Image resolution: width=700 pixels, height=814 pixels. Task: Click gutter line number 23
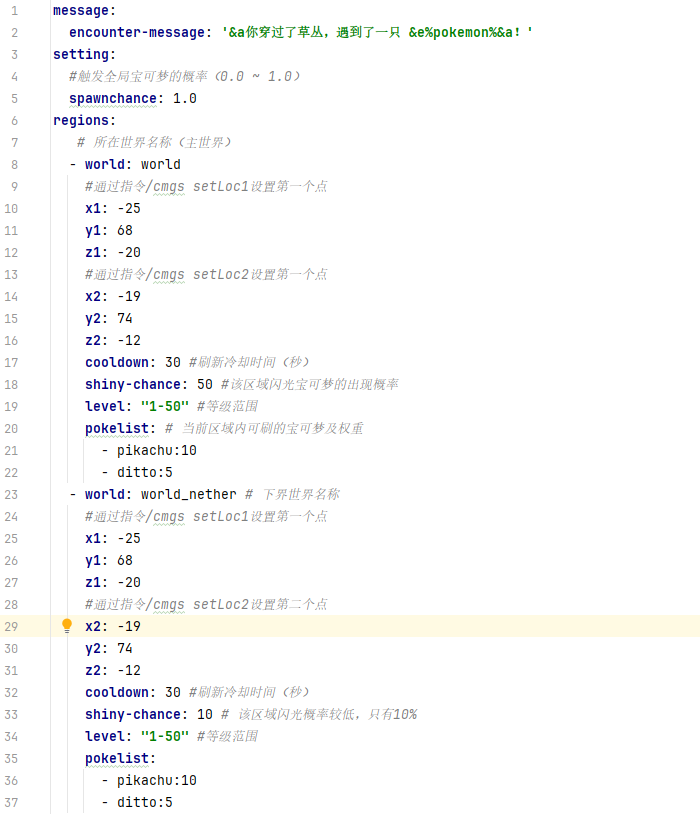pos(11,494)
